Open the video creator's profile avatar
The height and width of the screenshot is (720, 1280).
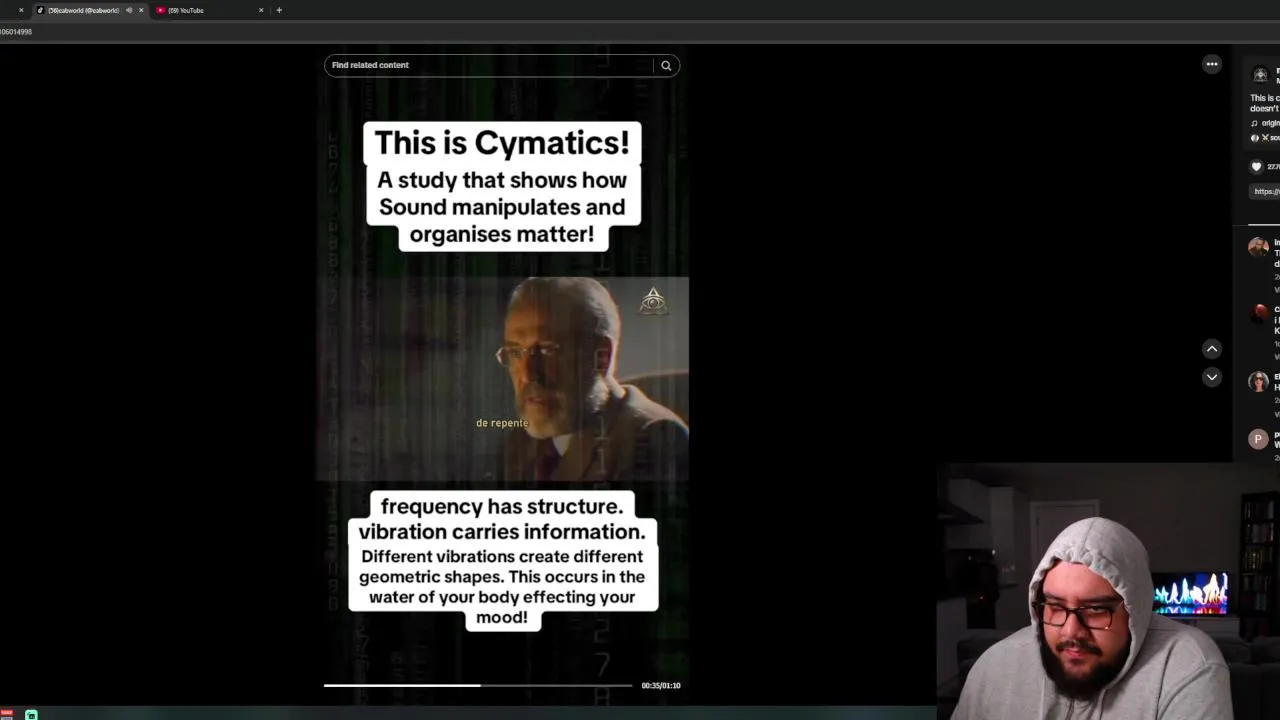1260,74
